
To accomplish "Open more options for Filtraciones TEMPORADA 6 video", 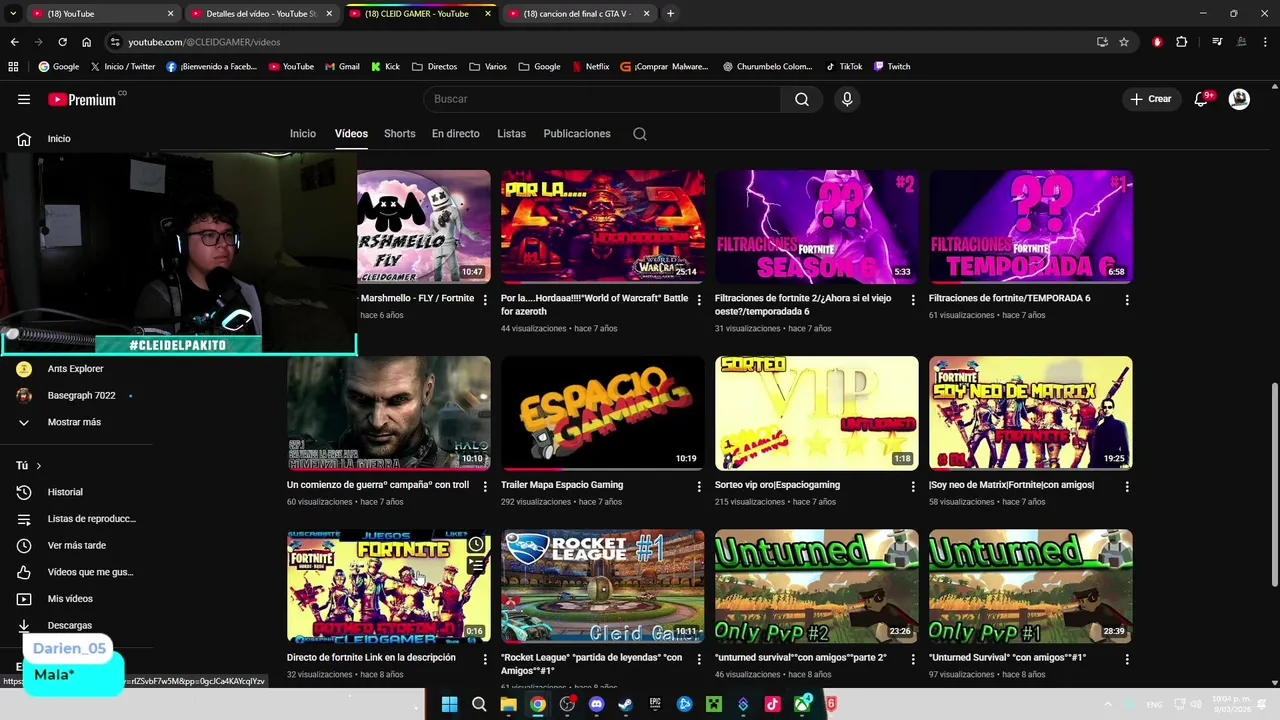I will tap(1127, 300).
